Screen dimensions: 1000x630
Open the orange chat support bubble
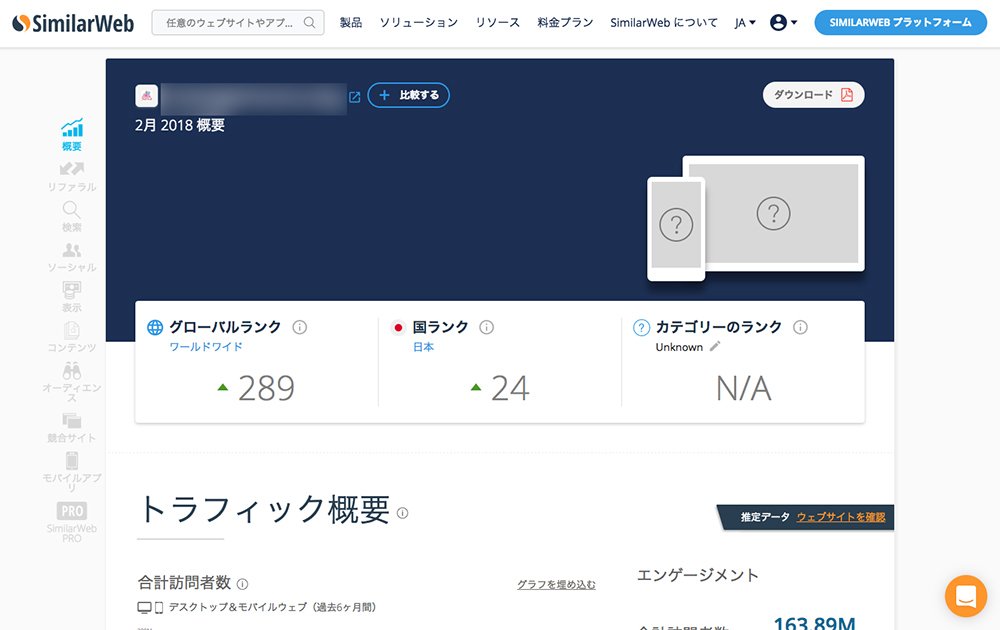point(965,596)
